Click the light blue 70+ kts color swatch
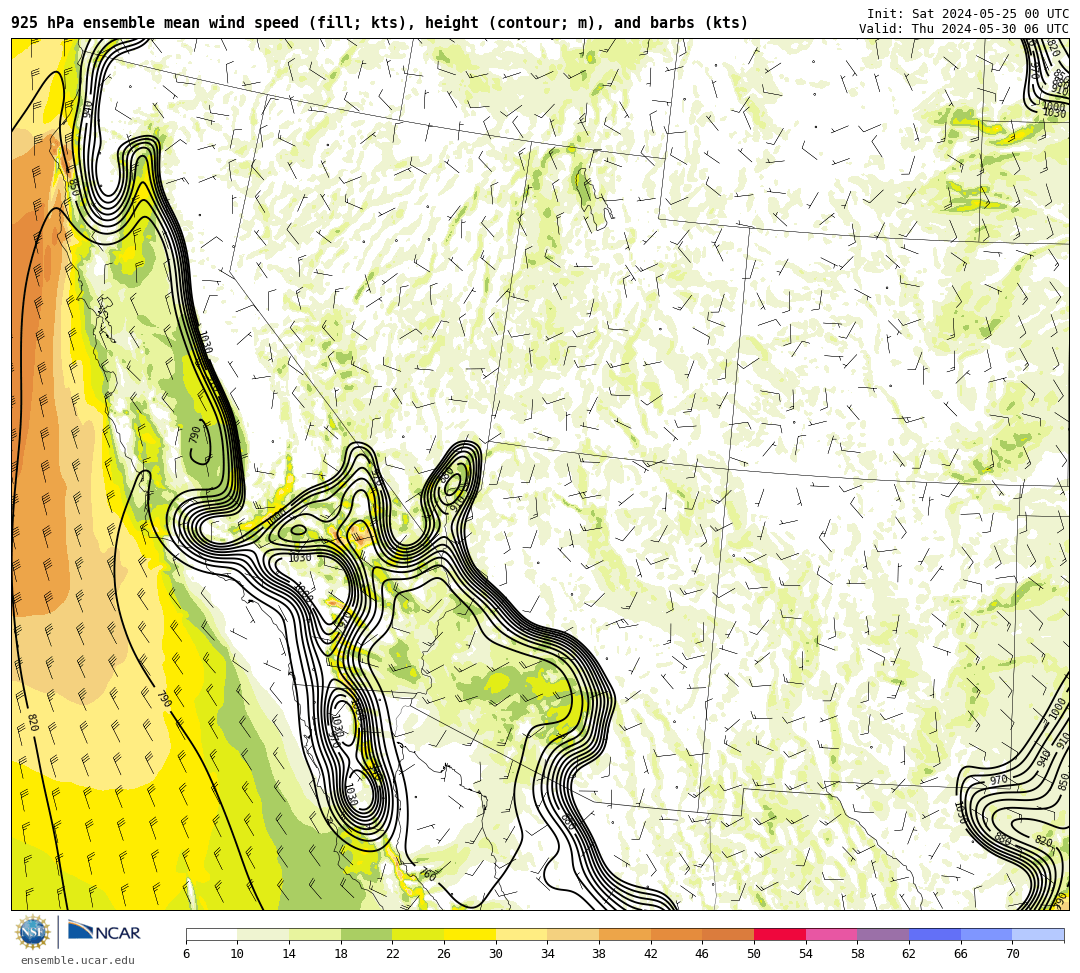The width and height of the screenshot is (1080, 973). (1038, 934)
